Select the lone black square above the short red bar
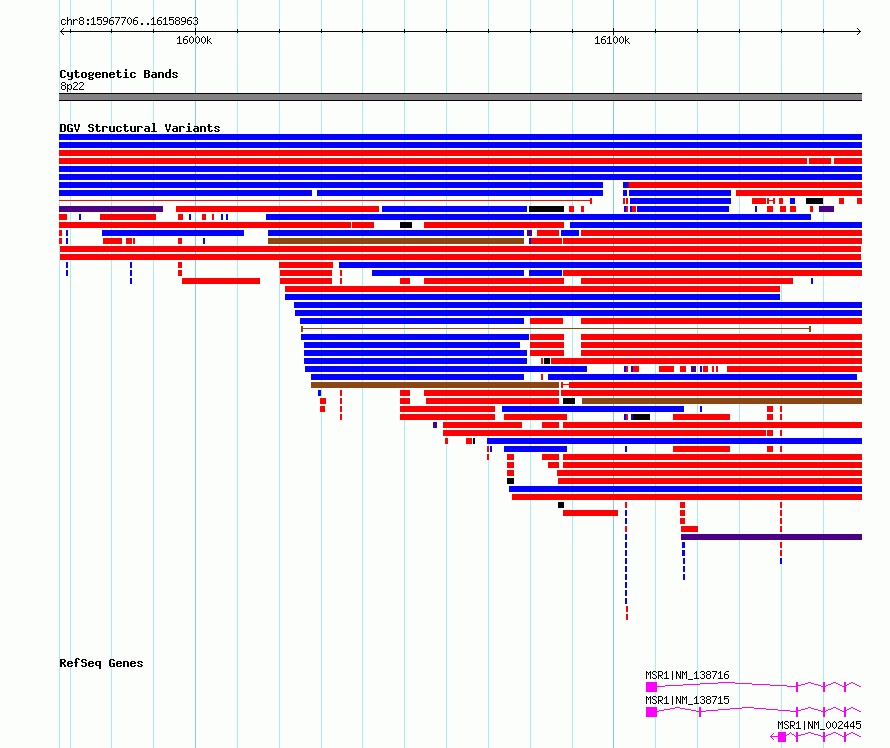 [561, 505]
